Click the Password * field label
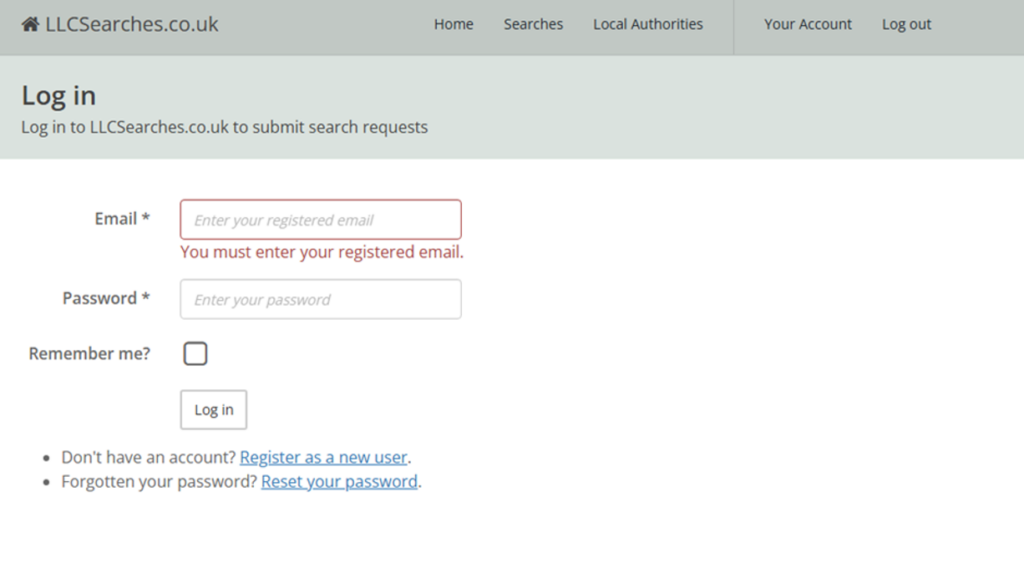 pos(106,298)
